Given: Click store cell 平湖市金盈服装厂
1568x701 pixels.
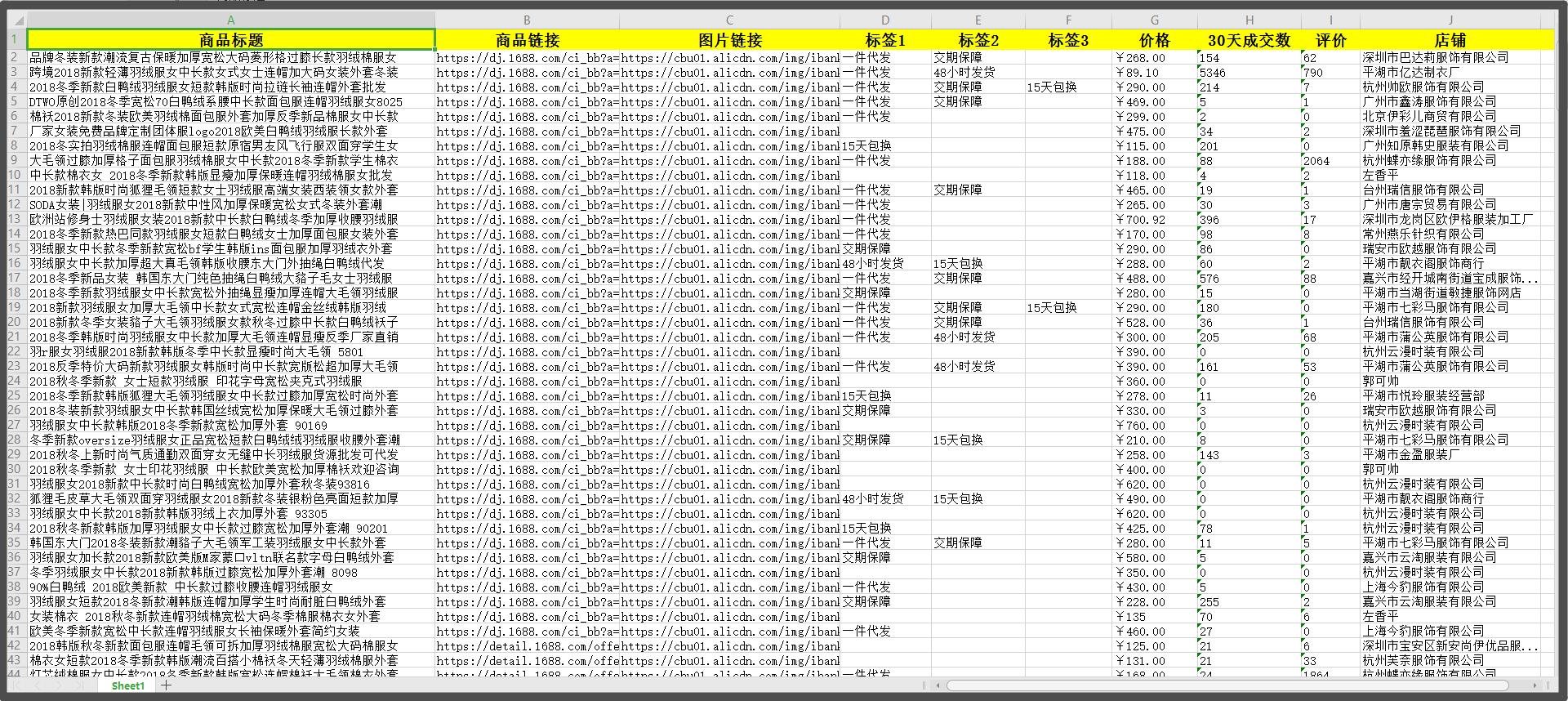Looking at the screenshot, I should tap(1450, 454).
